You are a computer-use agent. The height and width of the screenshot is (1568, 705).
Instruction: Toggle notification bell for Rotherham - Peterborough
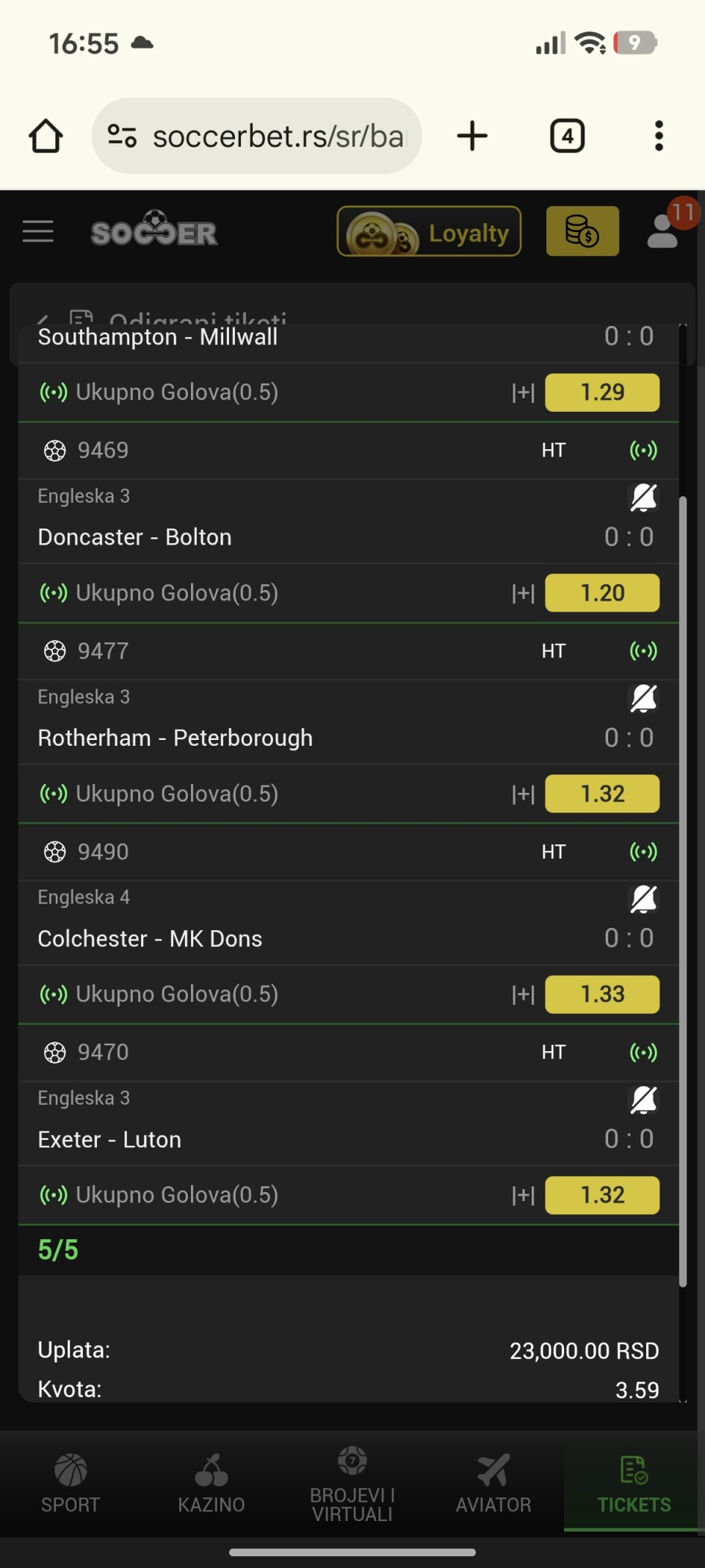(x=643, y=698)
